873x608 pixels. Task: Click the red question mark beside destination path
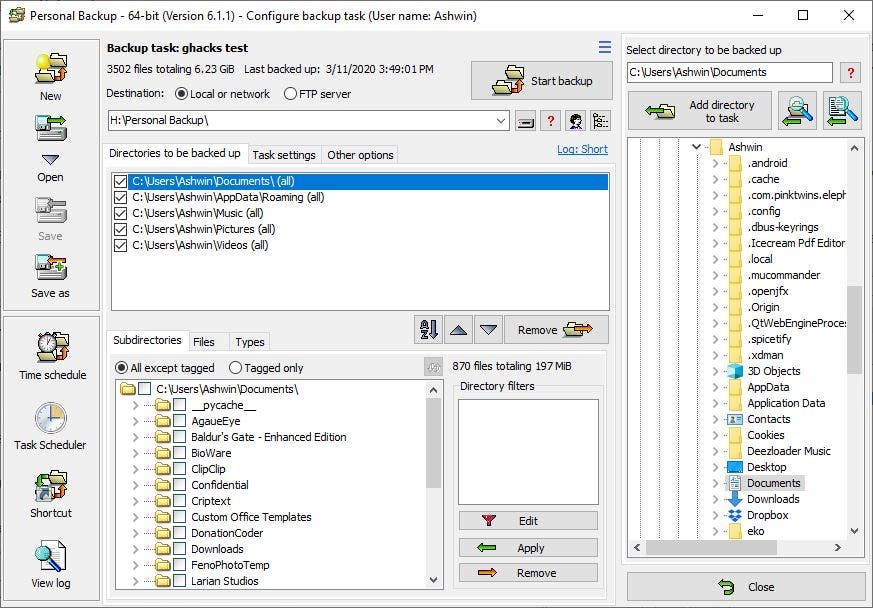click(551, 120)
